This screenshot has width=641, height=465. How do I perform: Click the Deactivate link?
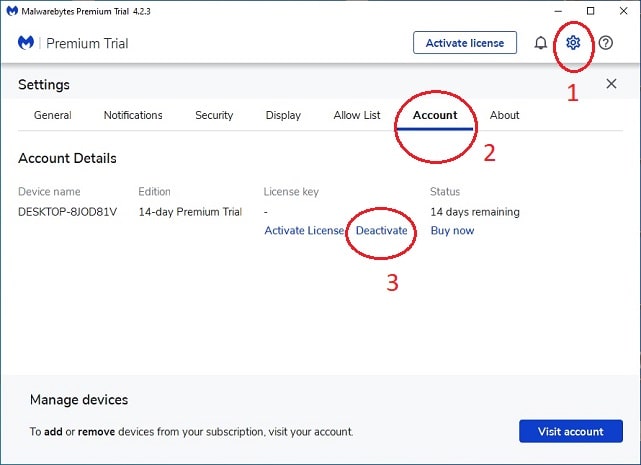tap(381, 231)
